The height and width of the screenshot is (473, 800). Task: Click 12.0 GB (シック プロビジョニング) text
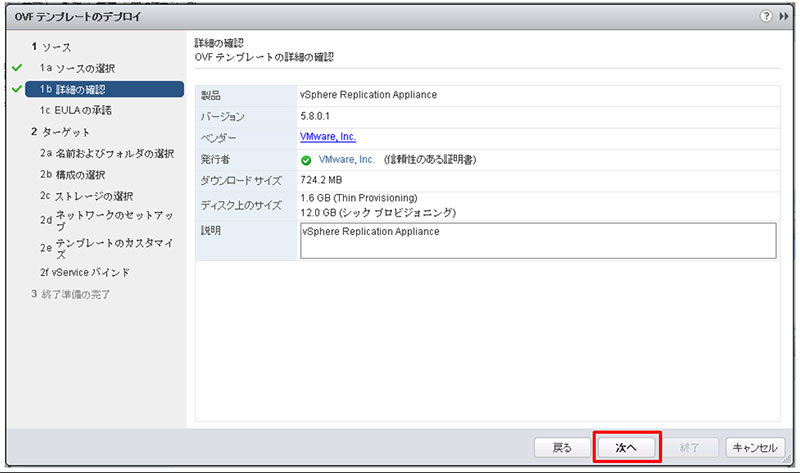[x=378, y=213]
